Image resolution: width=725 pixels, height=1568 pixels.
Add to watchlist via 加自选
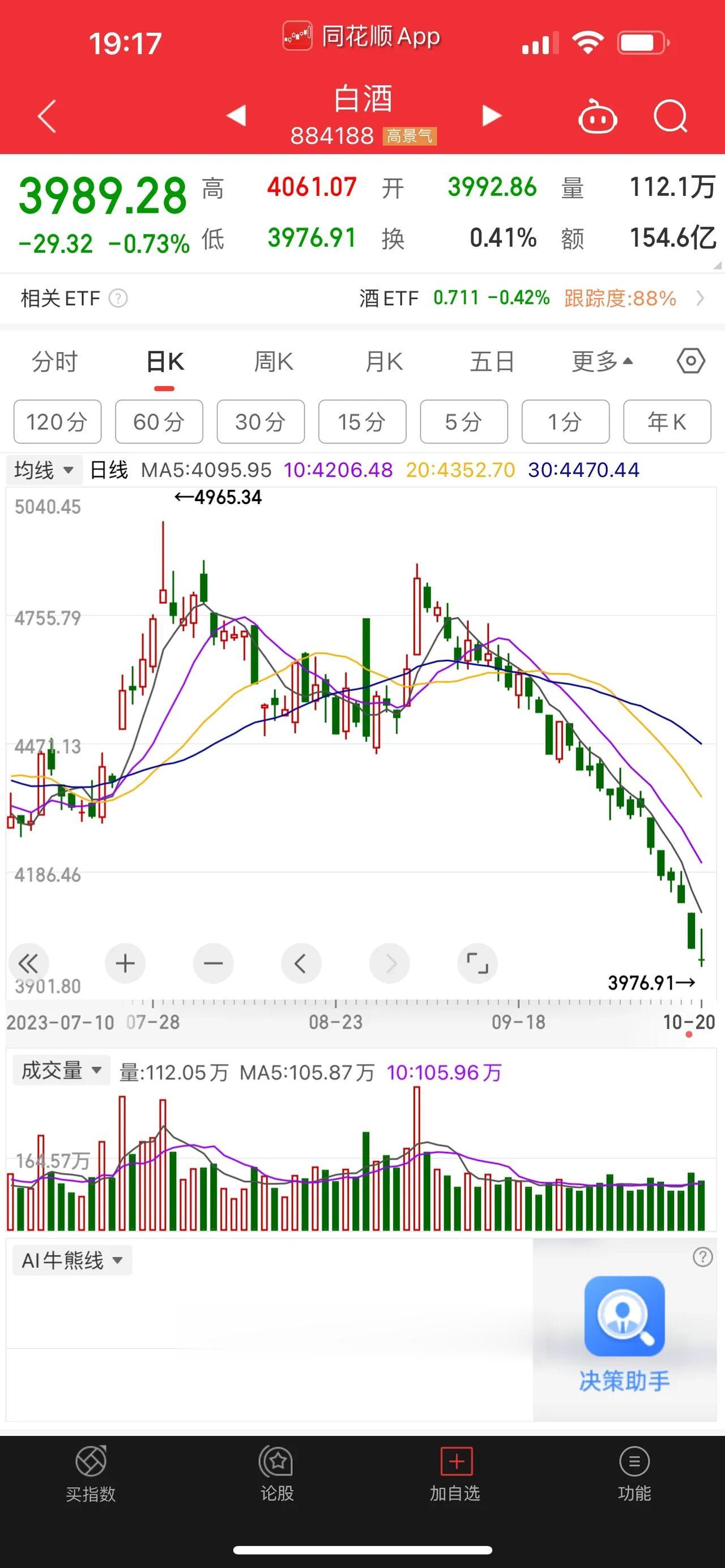point(455,1473)
